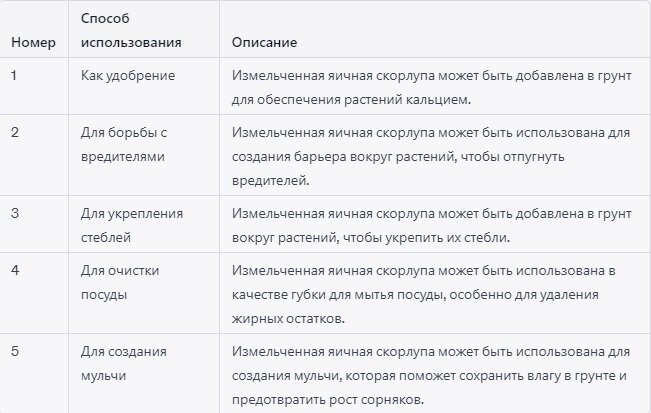Select the 'Для борьбы с вредителями' cell
The image size is (651, 413).
123,144
